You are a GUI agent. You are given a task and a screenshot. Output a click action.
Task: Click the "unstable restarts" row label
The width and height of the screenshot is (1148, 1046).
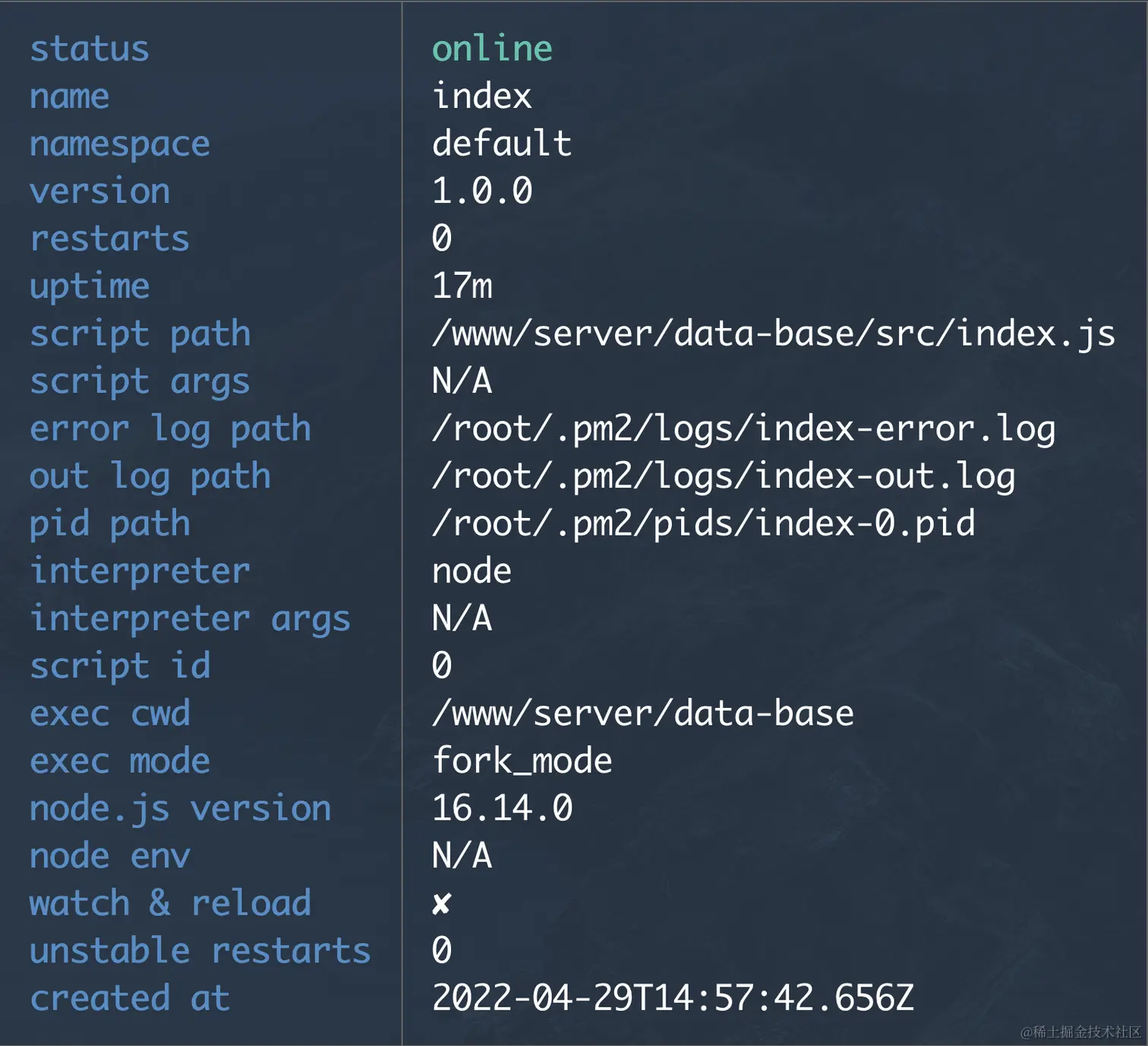click(200, 951)
